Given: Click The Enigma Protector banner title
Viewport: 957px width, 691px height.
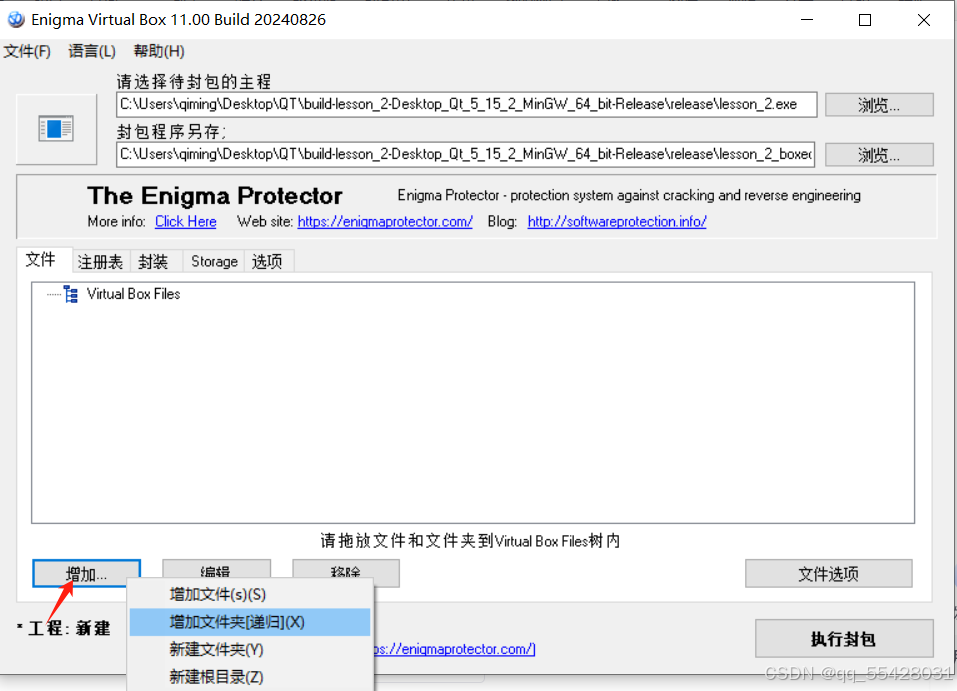Looking at the screenshot, I should click(215, 196).
